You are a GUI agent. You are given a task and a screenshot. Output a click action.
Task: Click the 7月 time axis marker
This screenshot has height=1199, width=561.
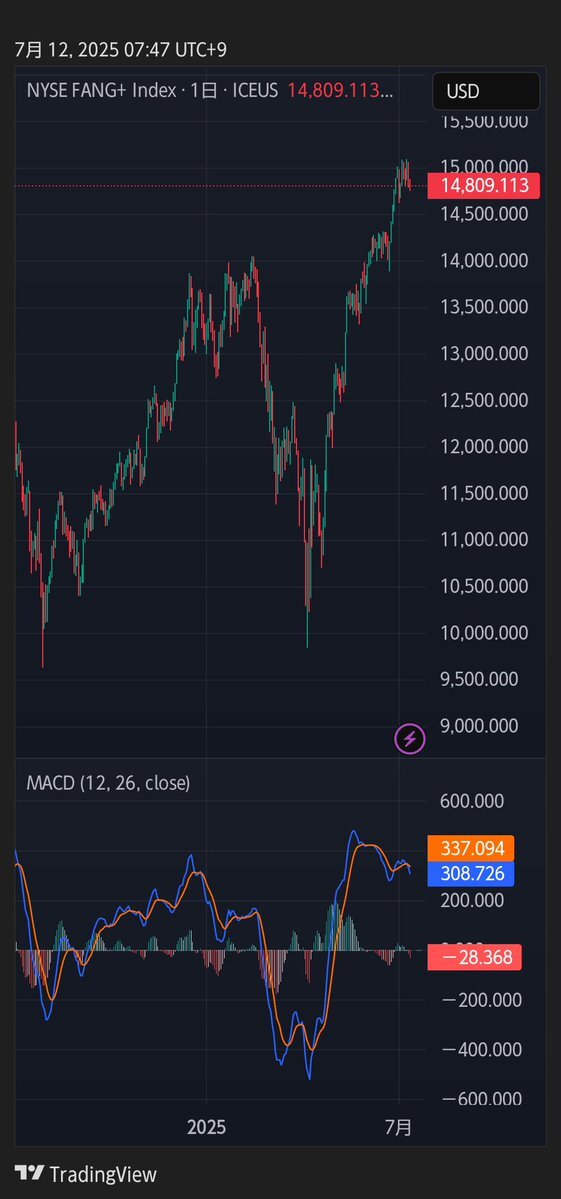click(x=398, y=1128)
